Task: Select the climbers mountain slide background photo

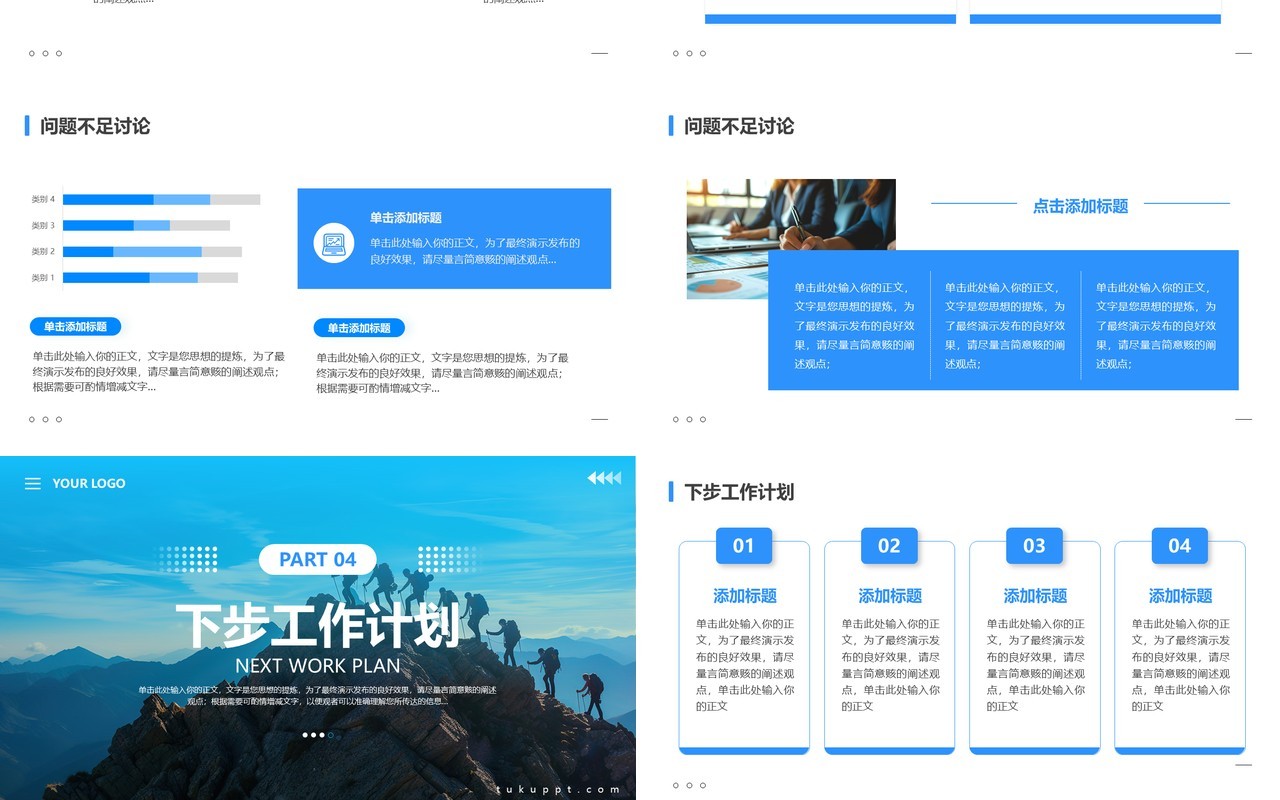Action: (x=318, y=628)
